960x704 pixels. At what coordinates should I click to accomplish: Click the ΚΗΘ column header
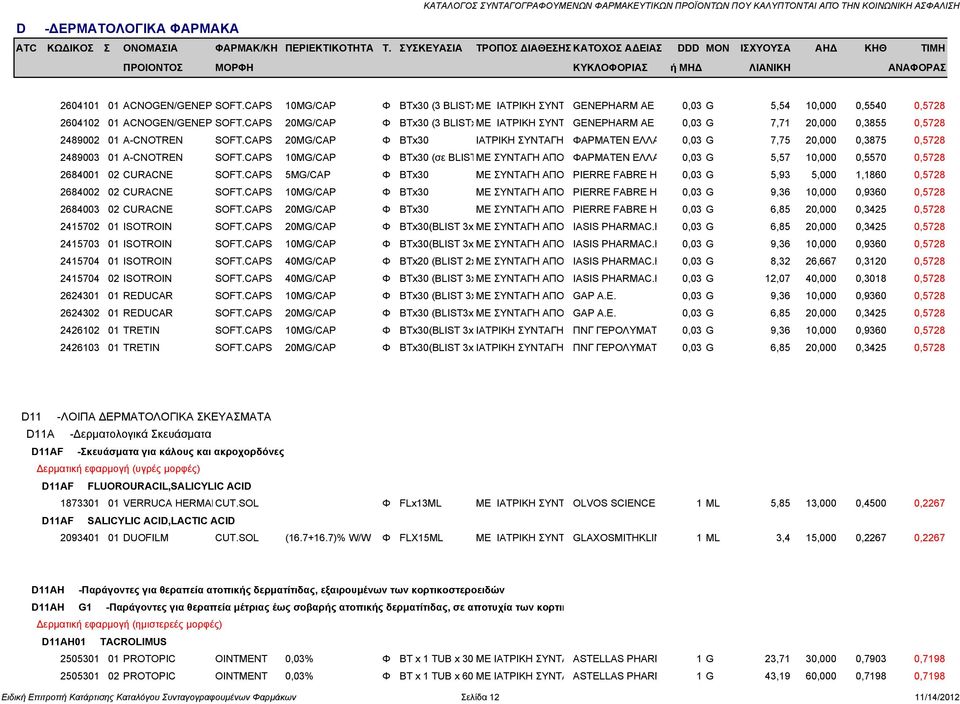pos(875,48)
